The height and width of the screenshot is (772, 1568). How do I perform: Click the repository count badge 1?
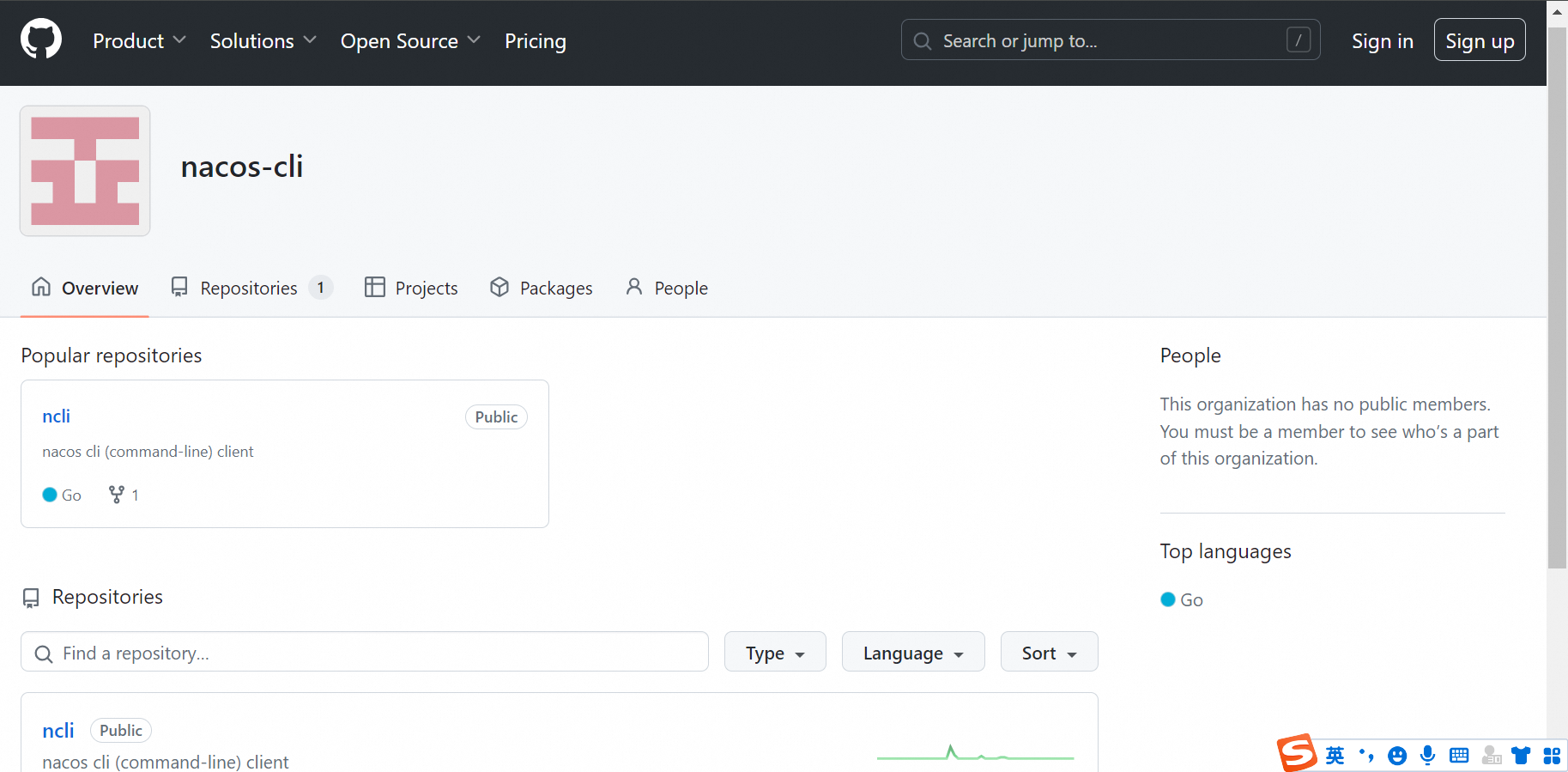point(320,288)
